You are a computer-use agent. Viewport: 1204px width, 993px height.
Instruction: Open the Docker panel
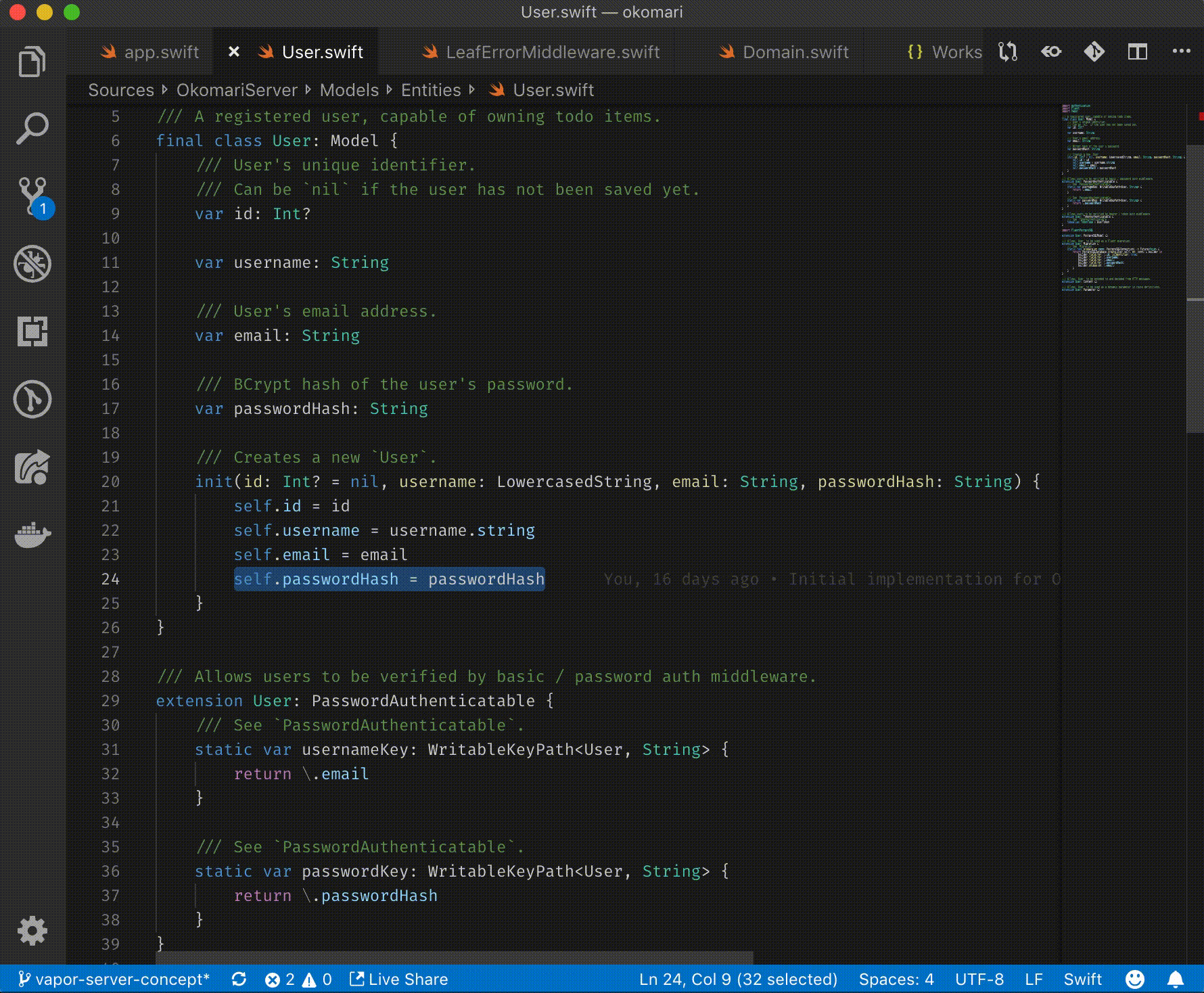[32, 535]
